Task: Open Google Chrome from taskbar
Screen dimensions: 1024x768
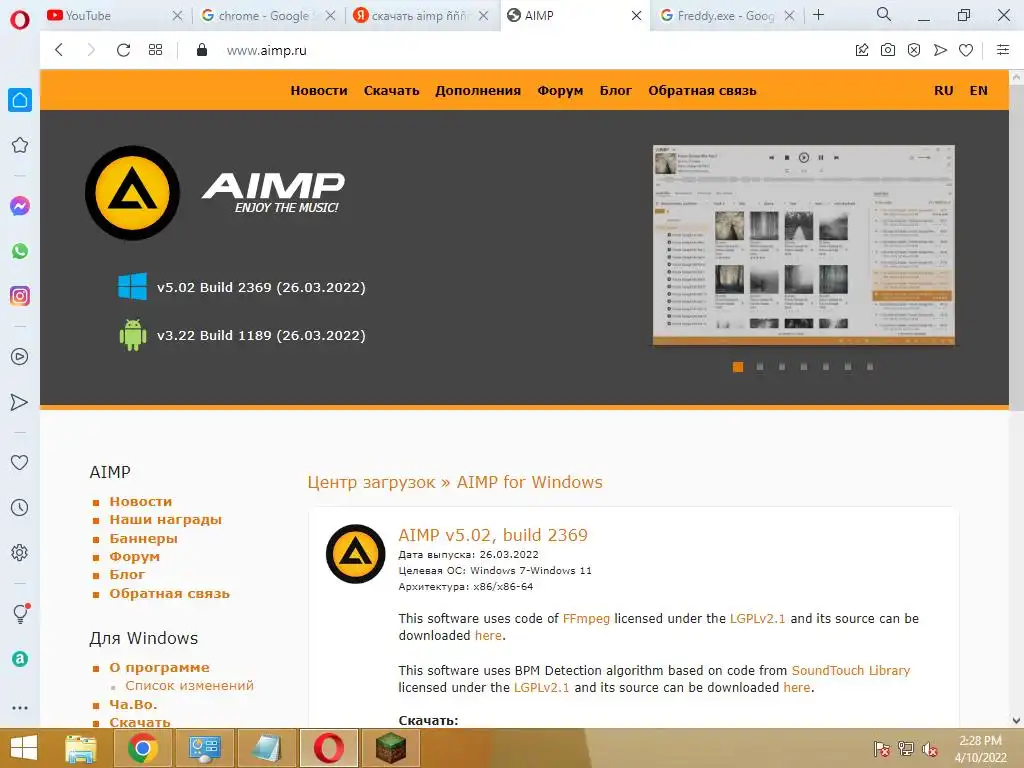Action: tap(143, 748)
